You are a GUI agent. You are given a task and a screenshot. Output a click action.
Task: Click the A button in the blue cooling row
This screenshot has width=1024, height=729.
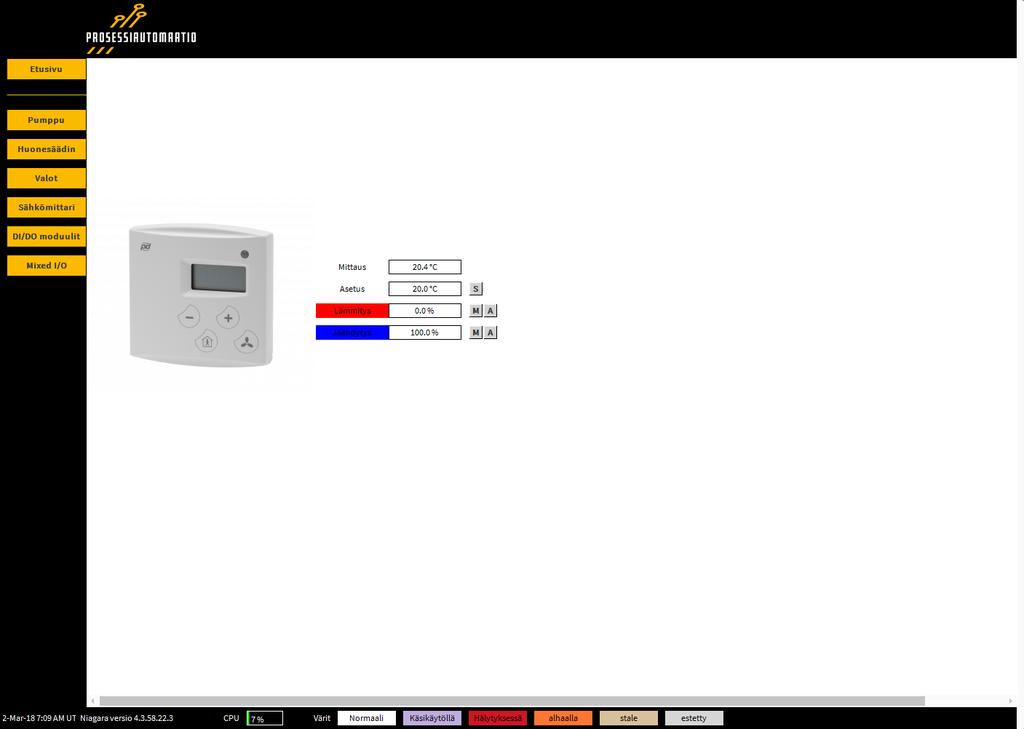pos(490,332)
